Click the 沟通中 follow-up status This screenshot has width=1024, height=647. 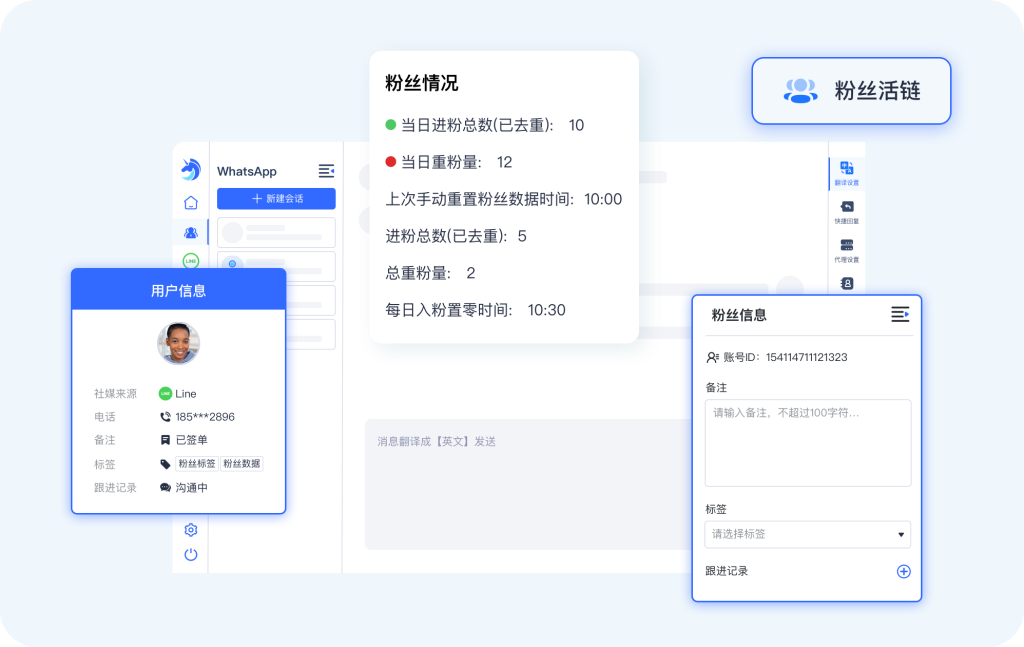pos(191,488)
